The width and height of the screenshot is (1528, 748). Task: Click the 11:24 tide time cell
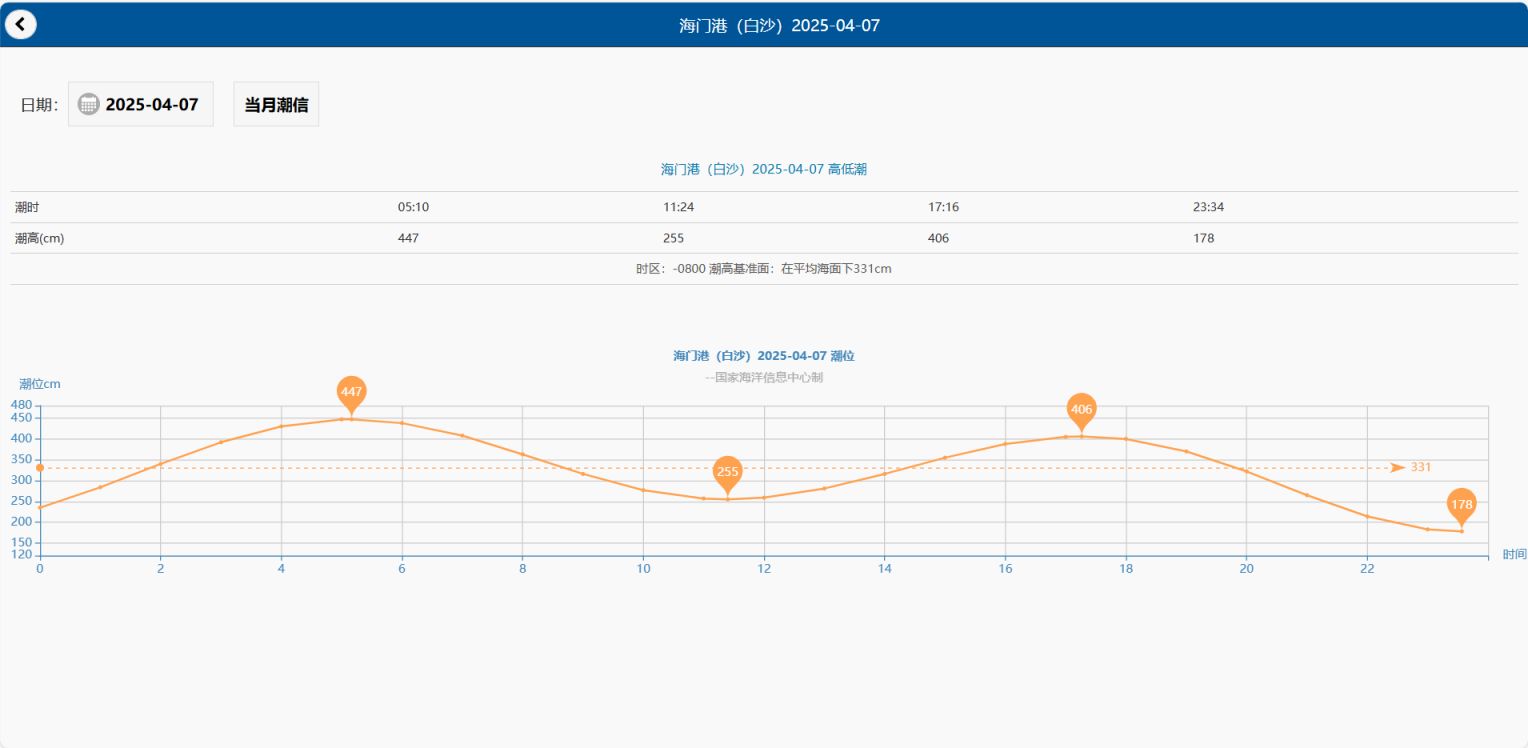[678, 207]
